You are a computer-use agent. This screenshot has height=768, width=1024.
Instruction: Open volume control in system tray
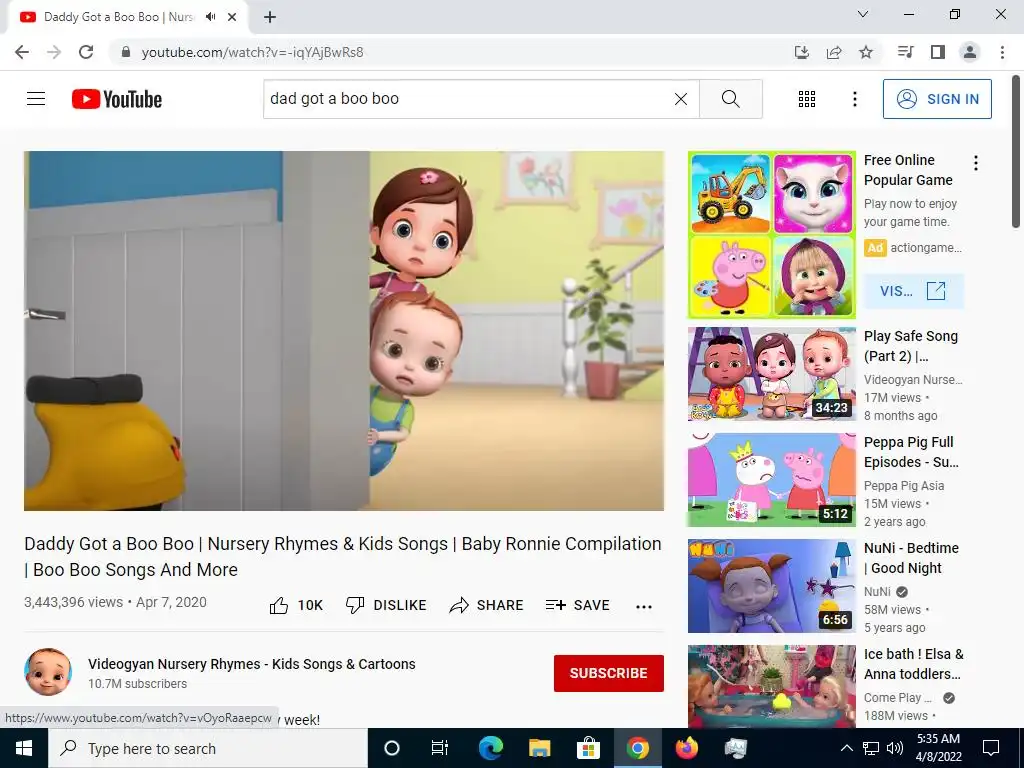tap(895, 748)
